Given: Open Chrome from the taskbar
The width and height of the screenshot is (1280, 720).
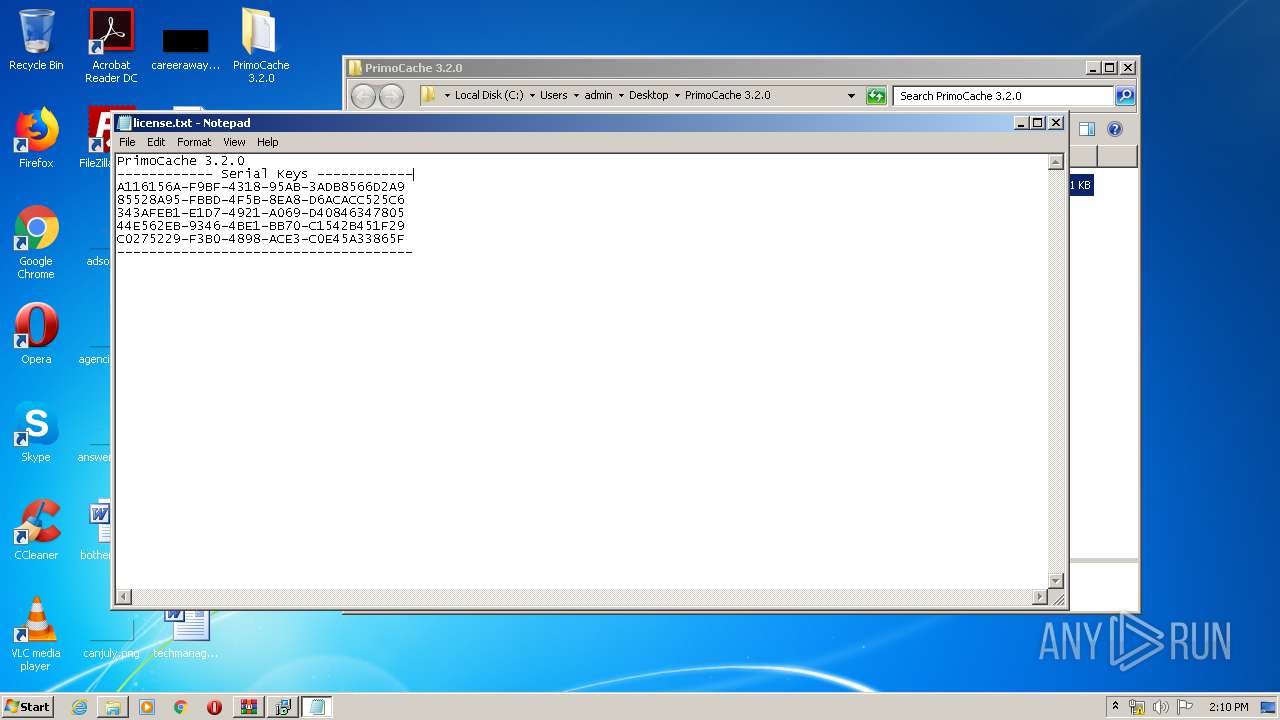Looking at the screenshot, I should pos(181,707).
